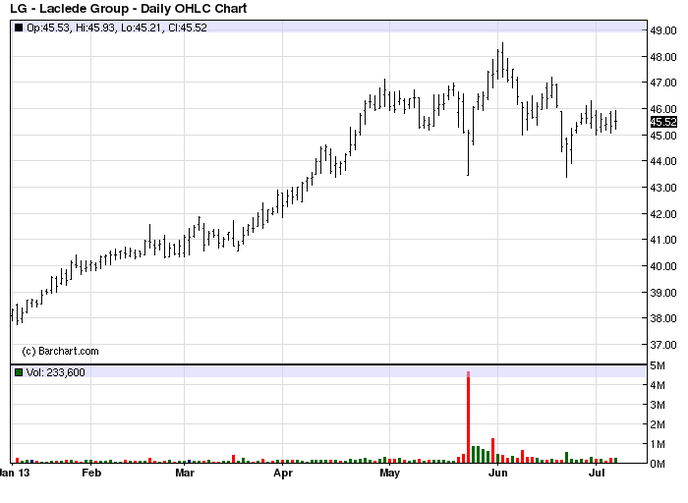688x503 pixels.
Task: Open the Barchart.com copyright link
Action: tap(60, 351)
